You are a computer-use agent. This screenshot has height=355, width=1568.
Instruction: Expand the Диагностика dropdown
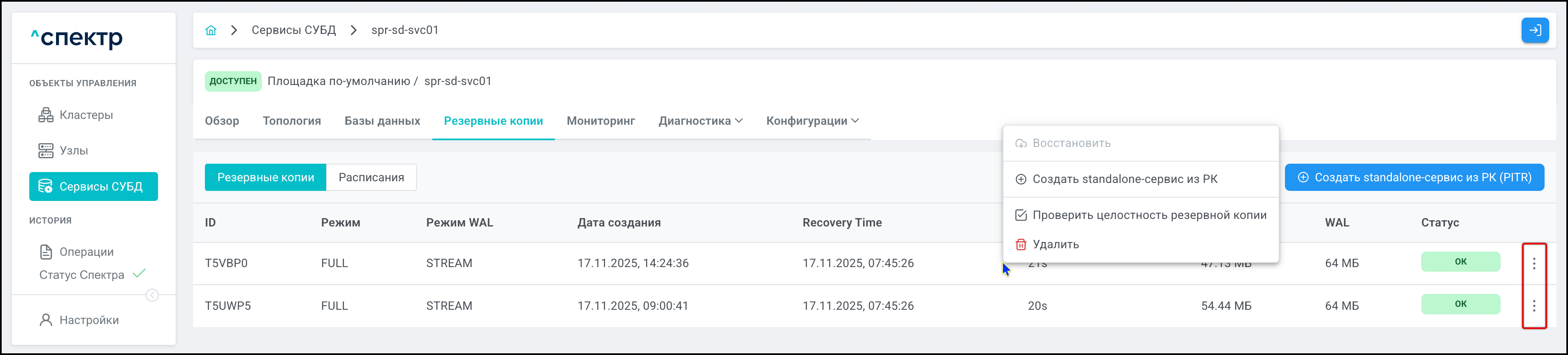[700, 121]
